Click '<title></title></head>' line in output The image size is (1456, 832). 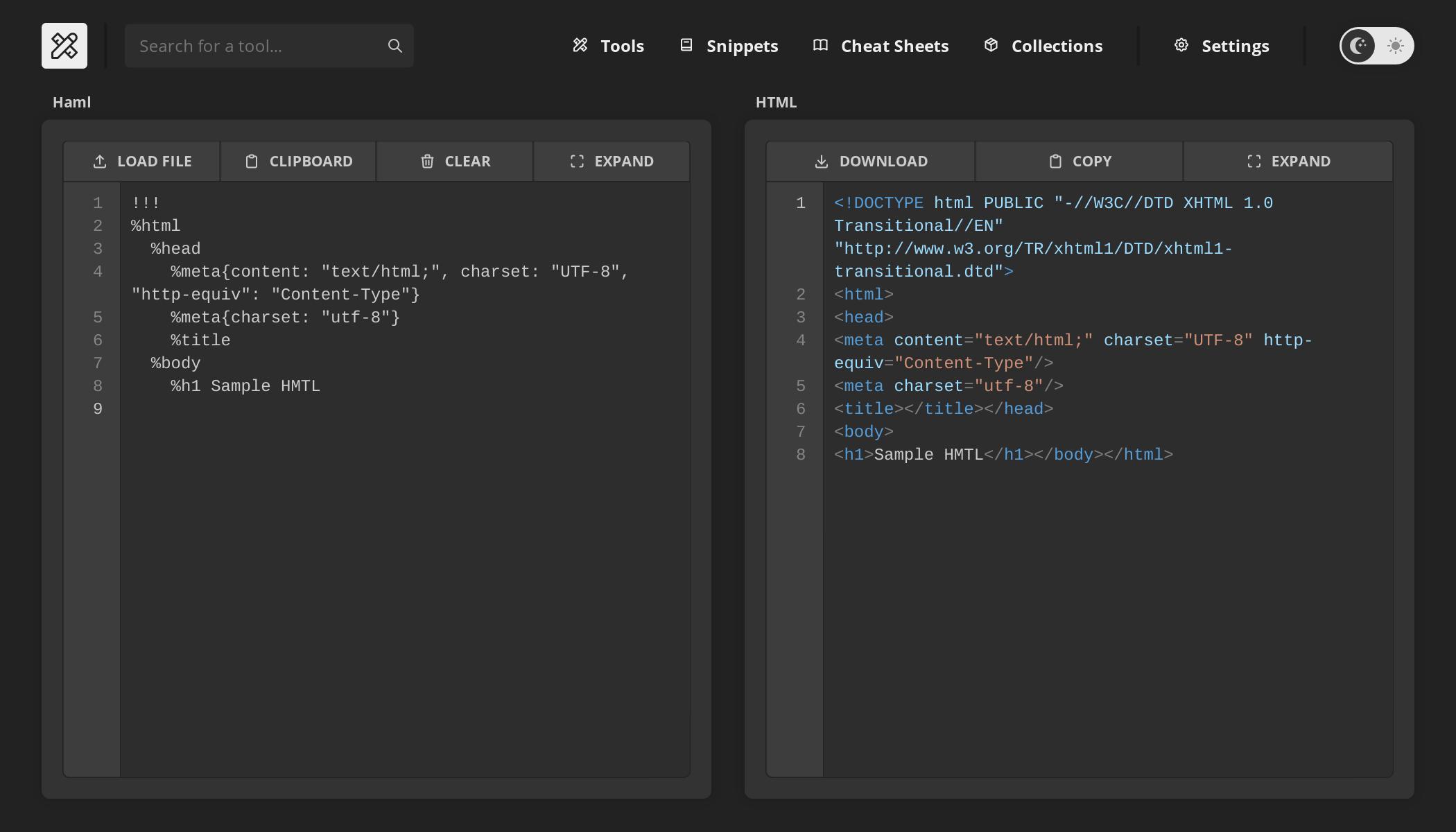point(944,409)
